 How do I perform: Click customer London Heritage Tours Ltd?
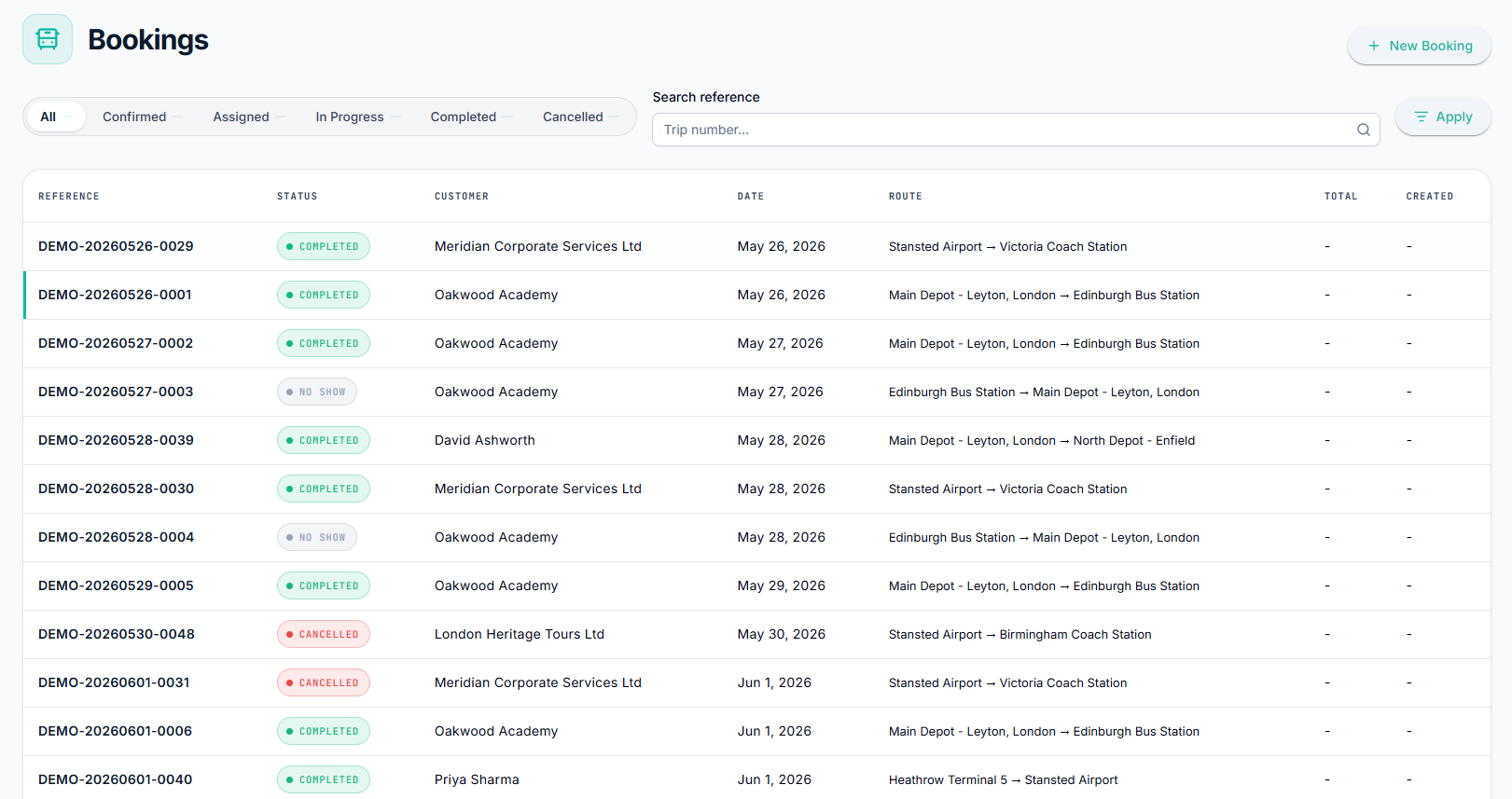520,634
